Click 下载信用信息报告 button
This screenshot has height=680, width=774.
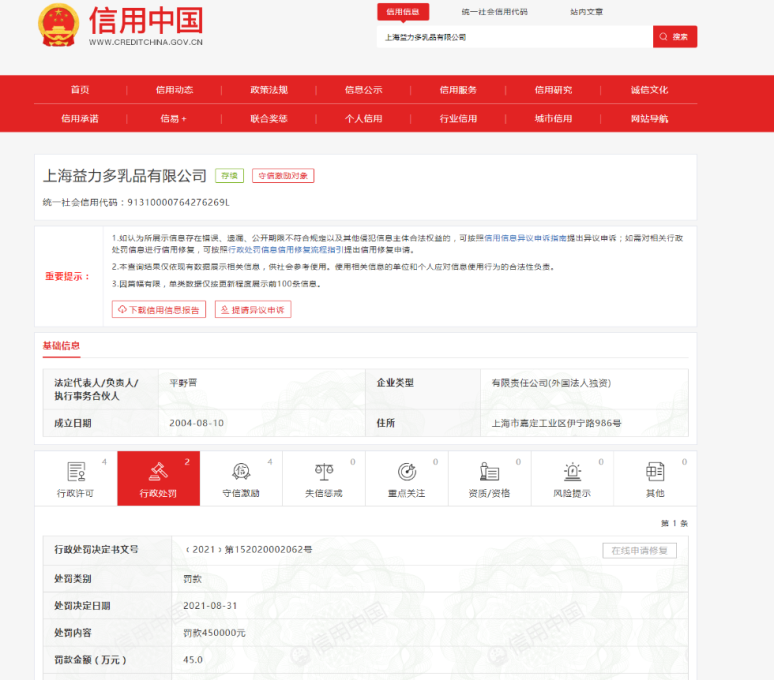(159, 309)
